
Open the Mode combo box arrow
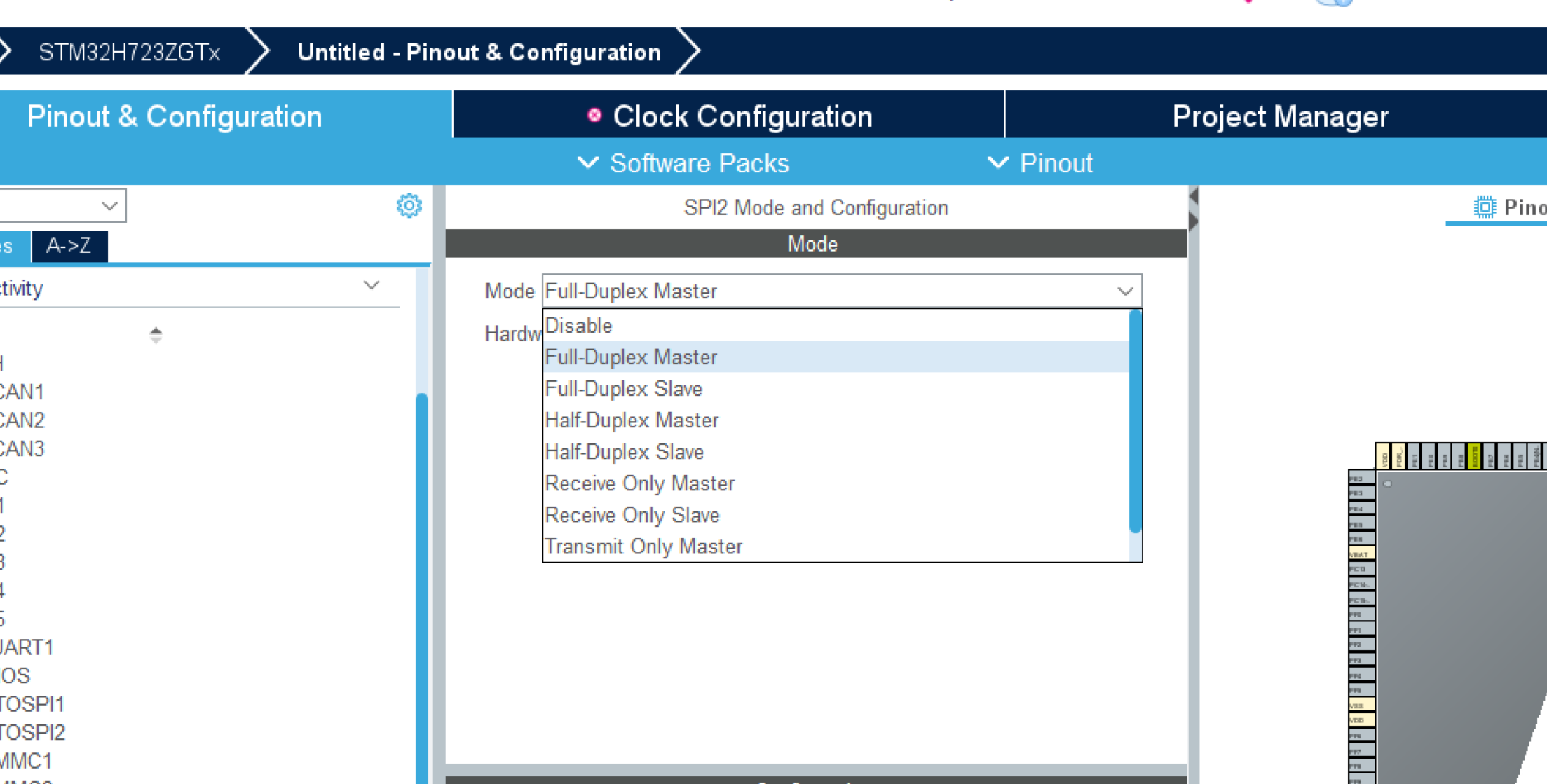tap(1125, 291)
